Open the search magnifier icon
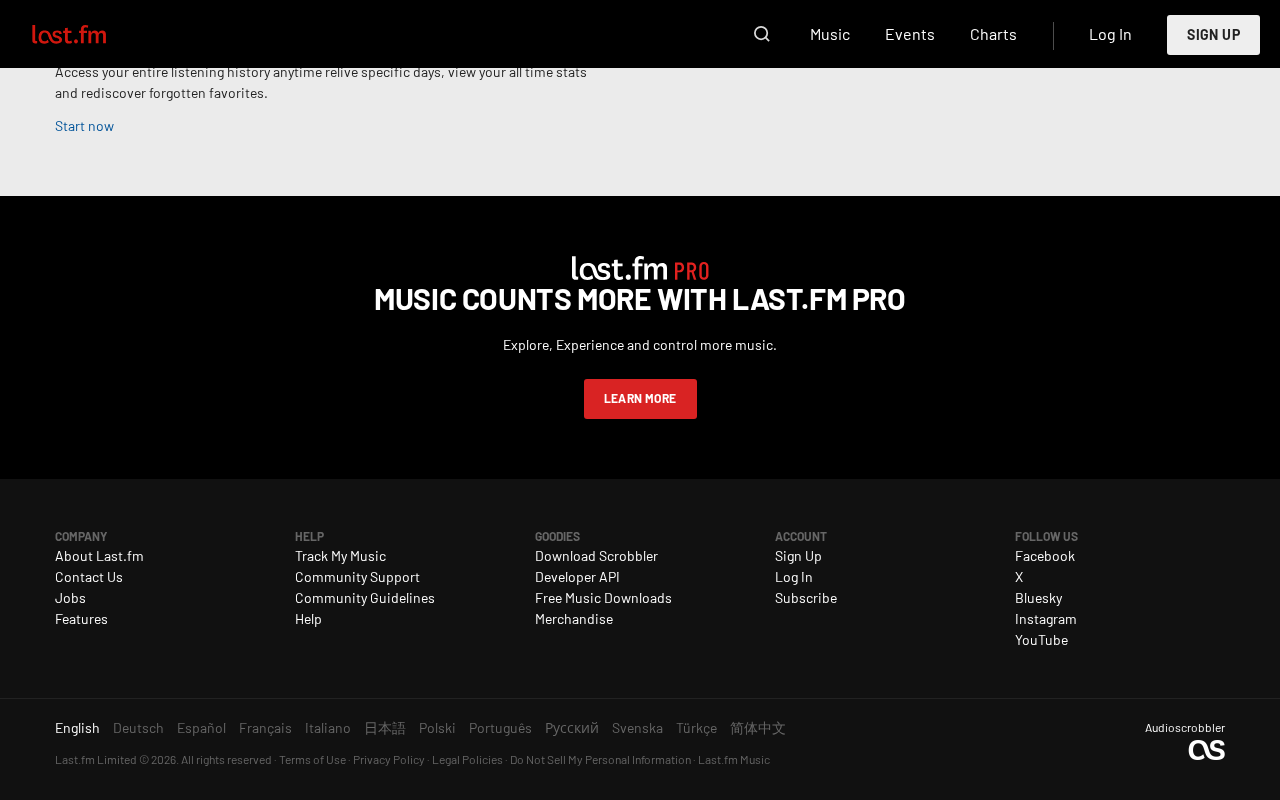Viewport: 1280px width, 800px height. click(x=762, y=34)
